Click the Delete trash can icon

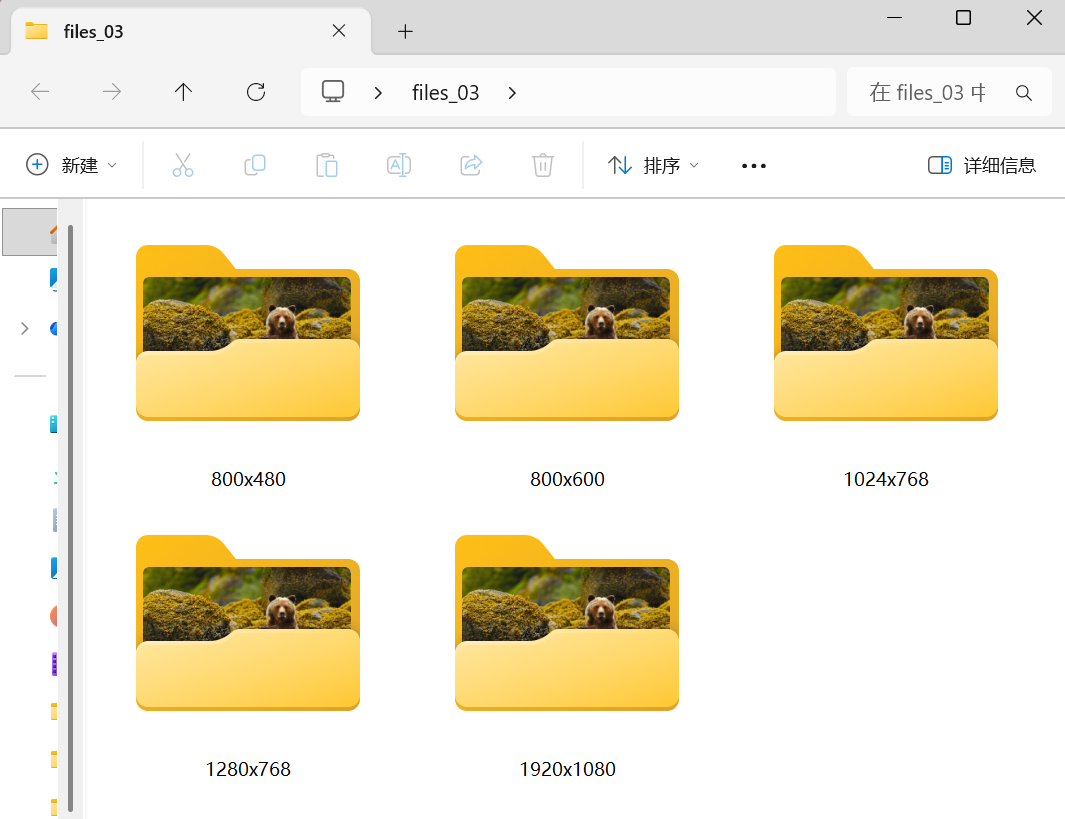pos(543,165)
